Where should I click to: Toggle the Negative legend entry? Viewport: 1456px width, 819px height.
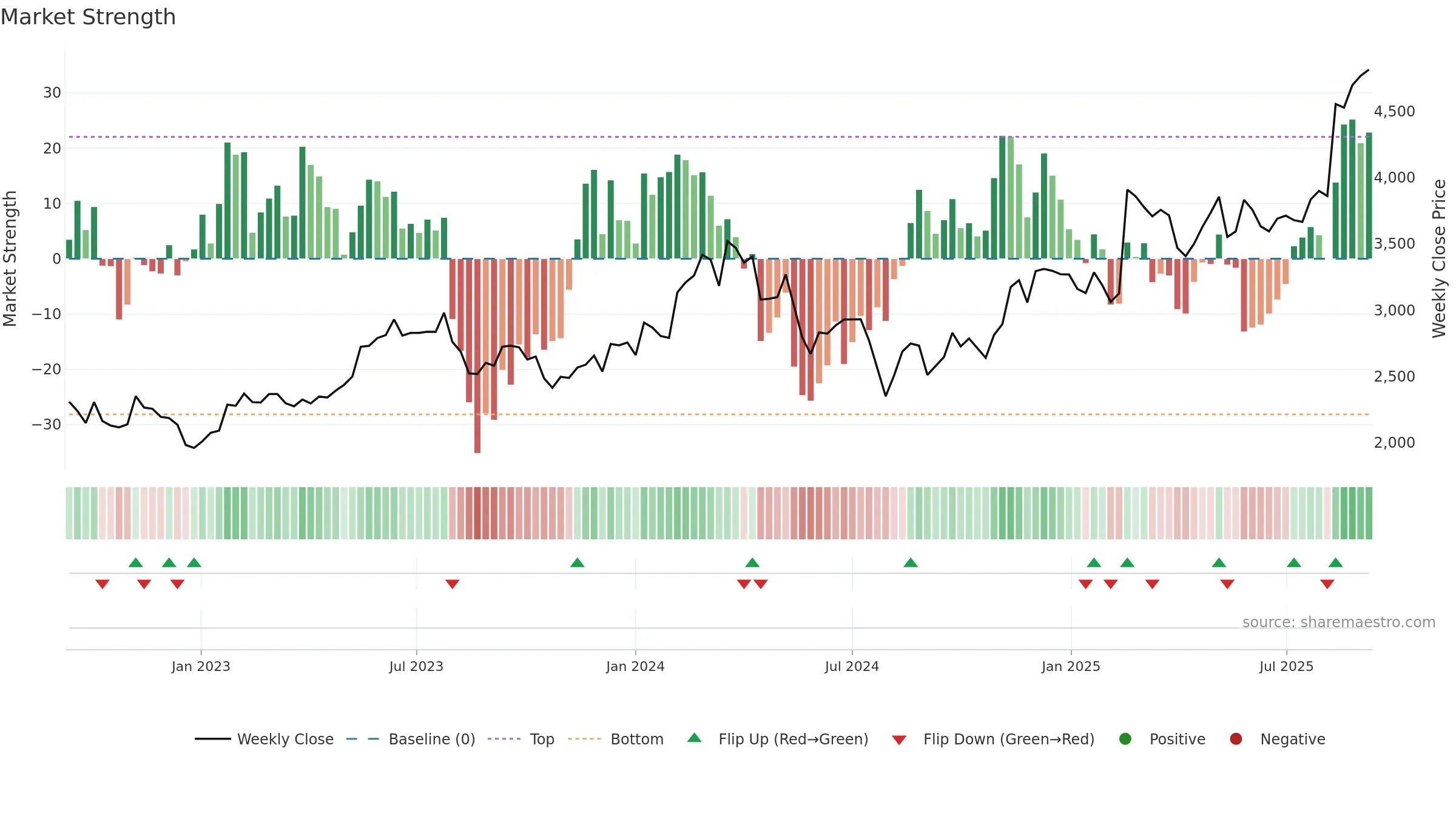(1277, 739)
